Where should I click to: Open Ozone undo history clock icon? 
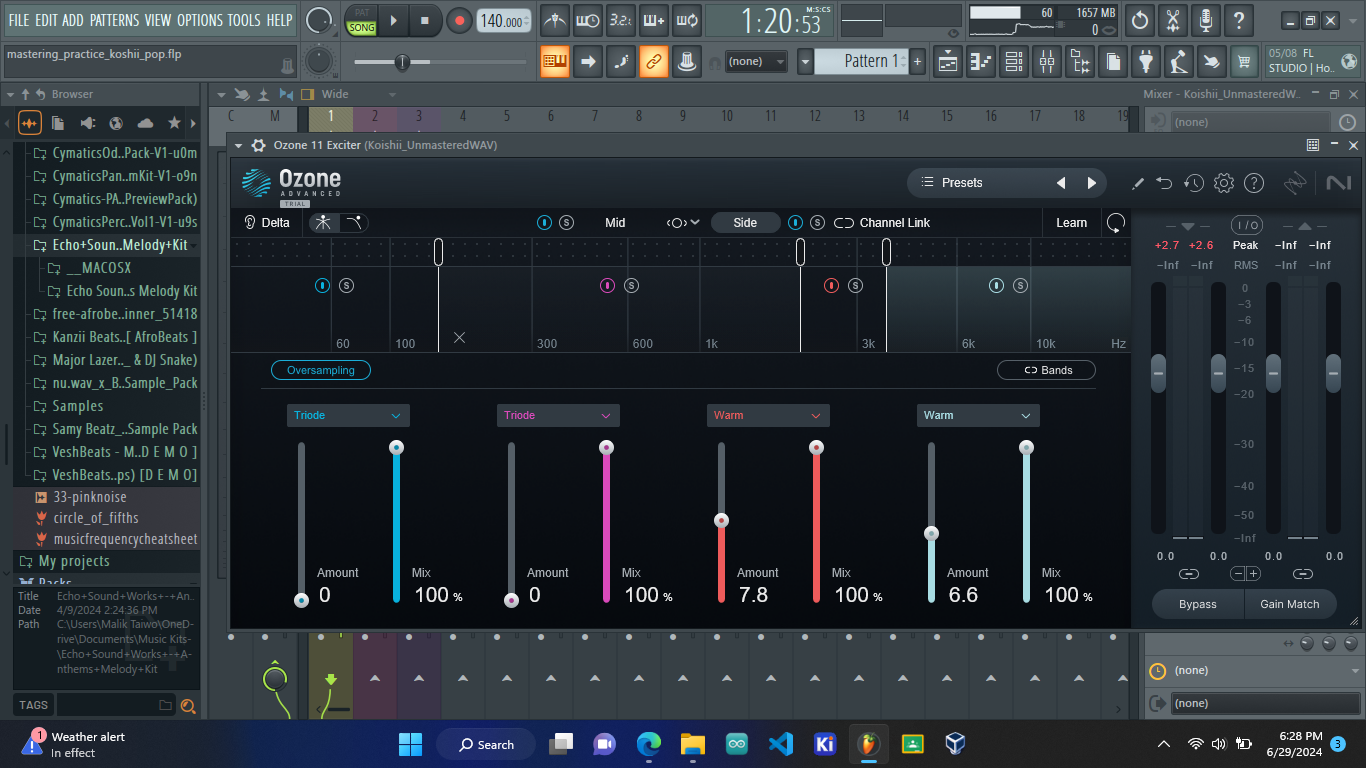tap(1194, 183)
